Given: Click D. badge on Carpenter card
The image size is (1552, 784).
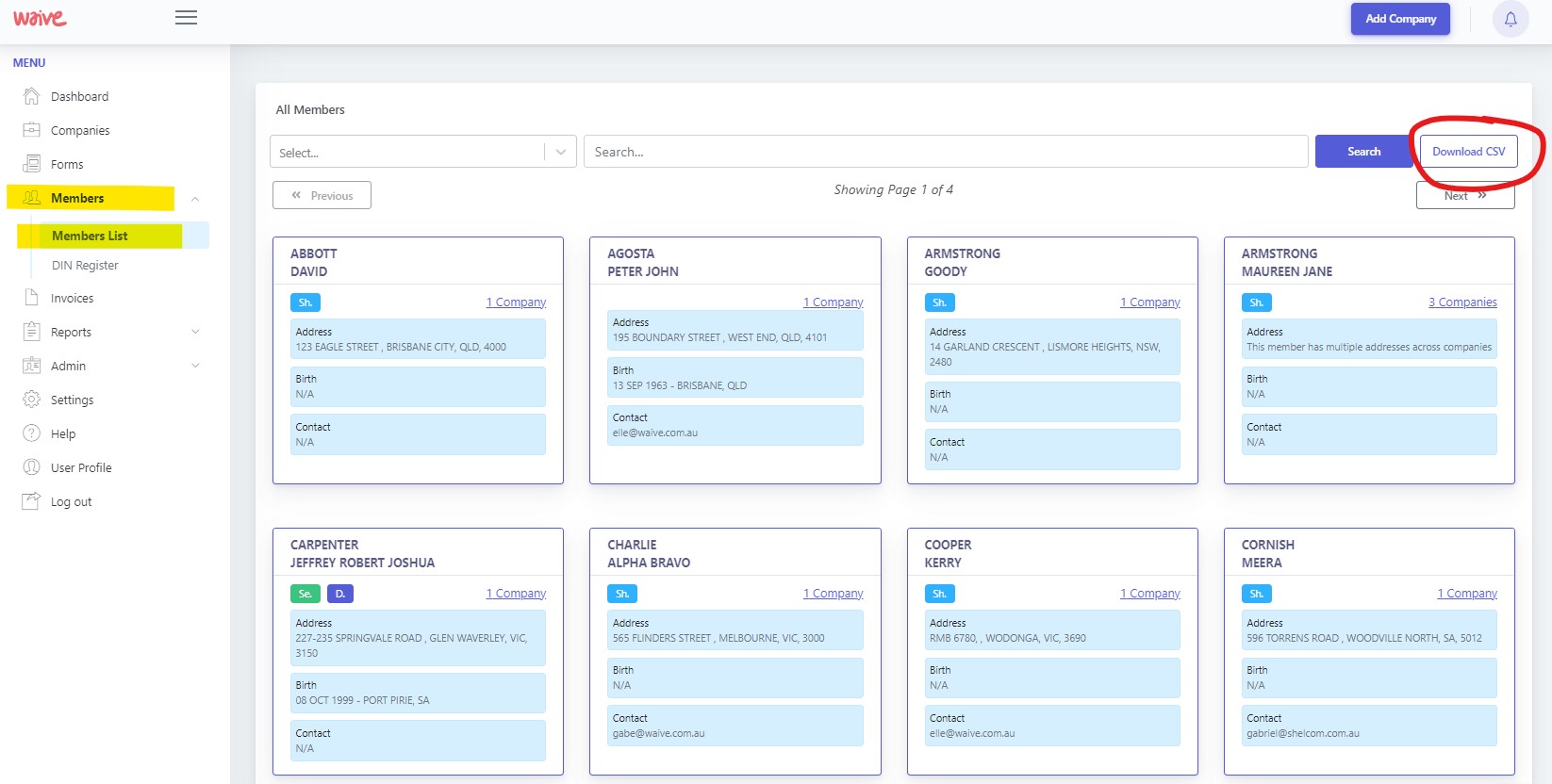Looking at the screenshot, I should (x=340, y=594).
